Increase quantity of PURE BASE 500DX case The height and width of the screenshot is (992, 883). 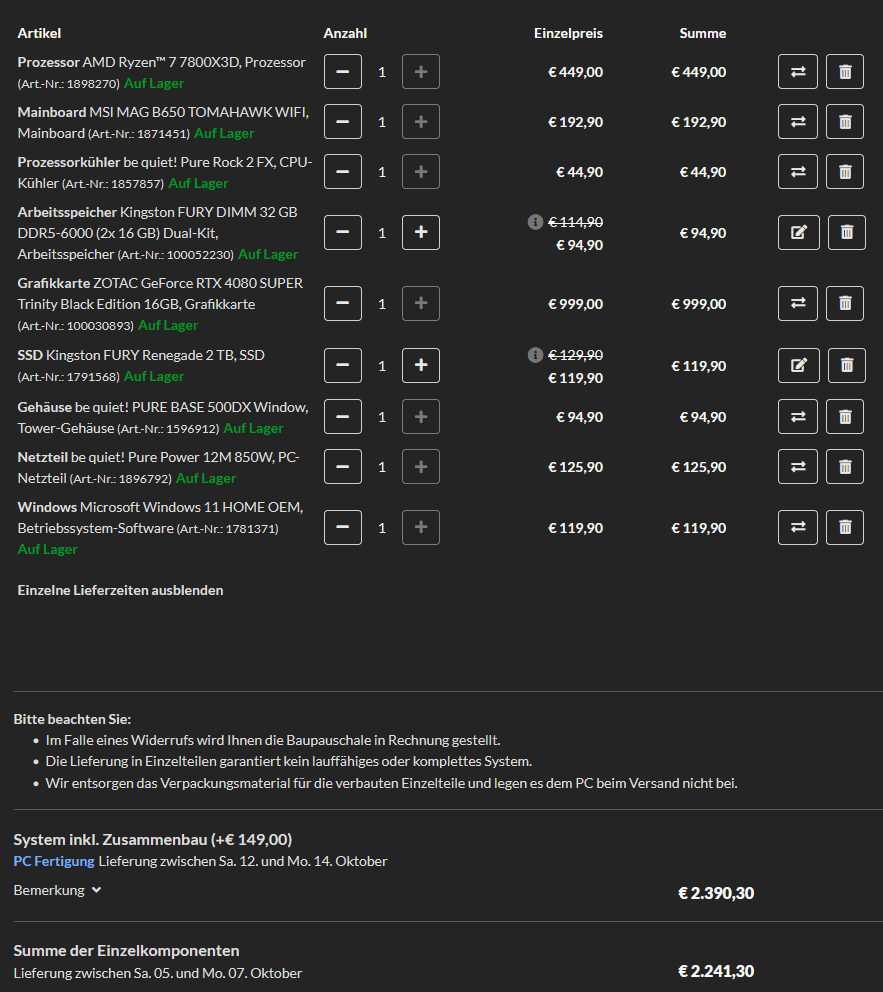tap(421, 416)
